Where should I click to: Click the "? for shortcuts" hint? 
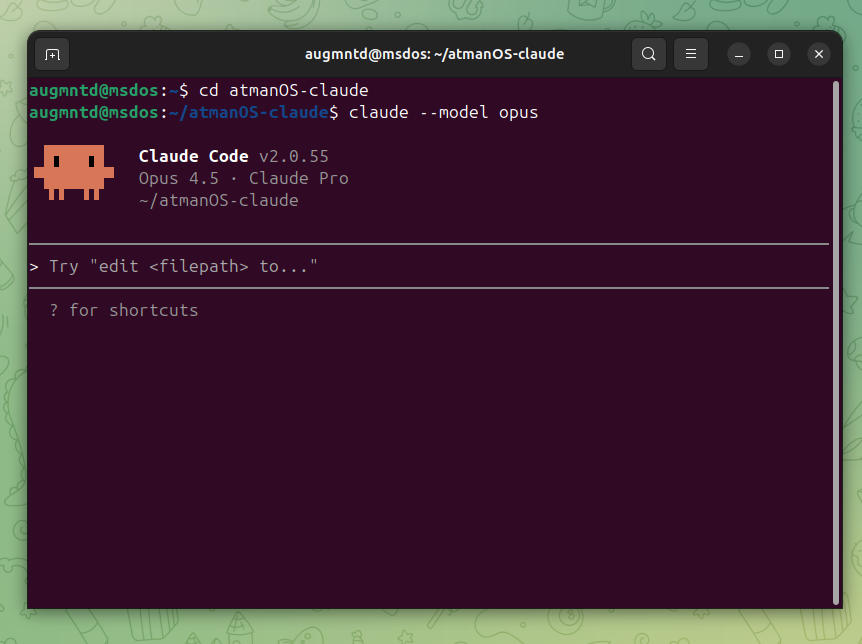pyautogui.click(x=124, y=310)
